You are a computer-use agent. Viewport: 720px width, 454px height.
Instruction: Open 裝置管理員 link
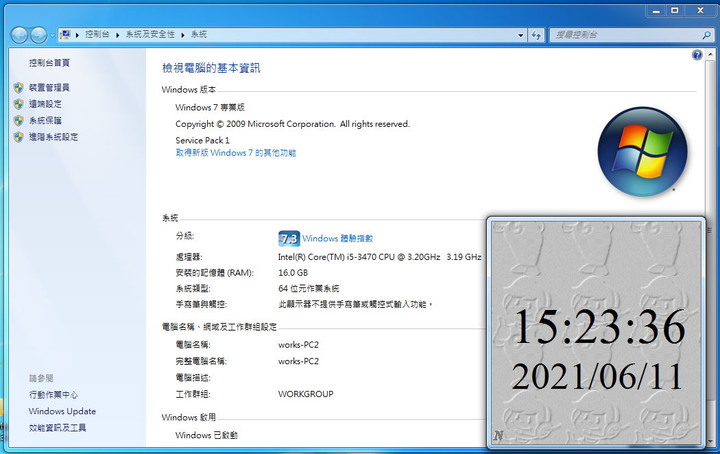click(49, 87)
